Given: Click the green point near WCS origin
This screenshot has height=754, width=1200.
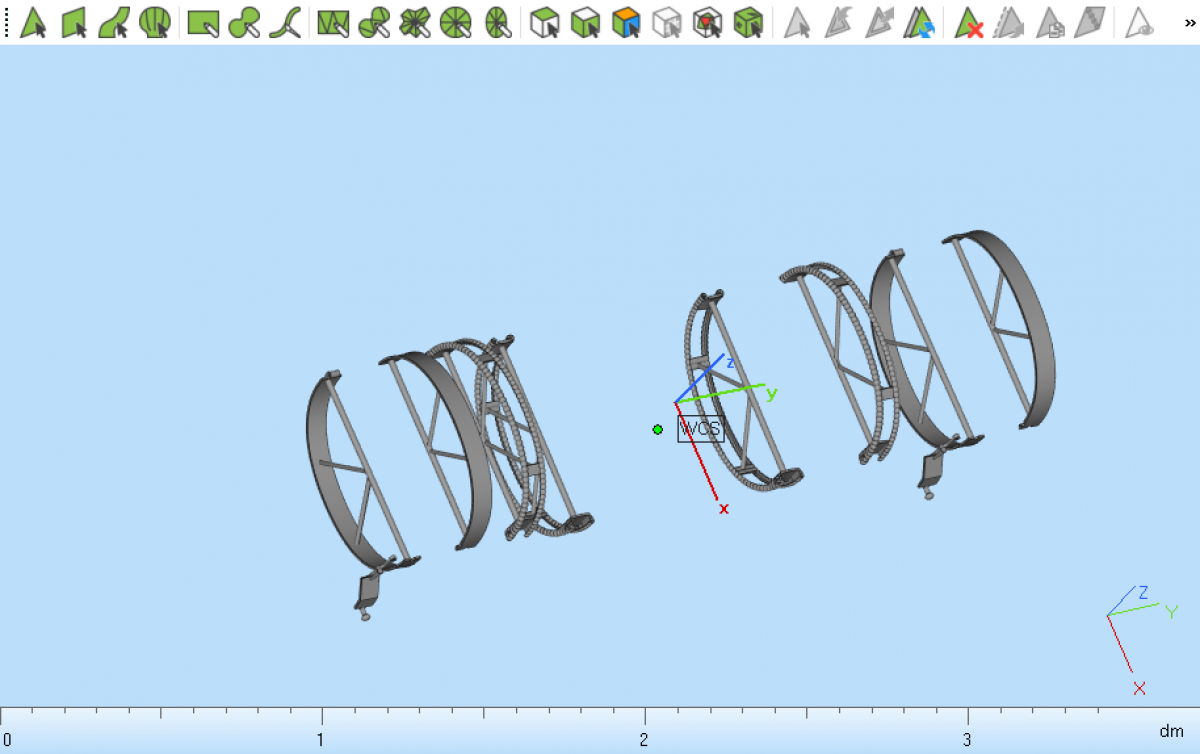Looking at the screenshot, I should (x=657, y=429).
